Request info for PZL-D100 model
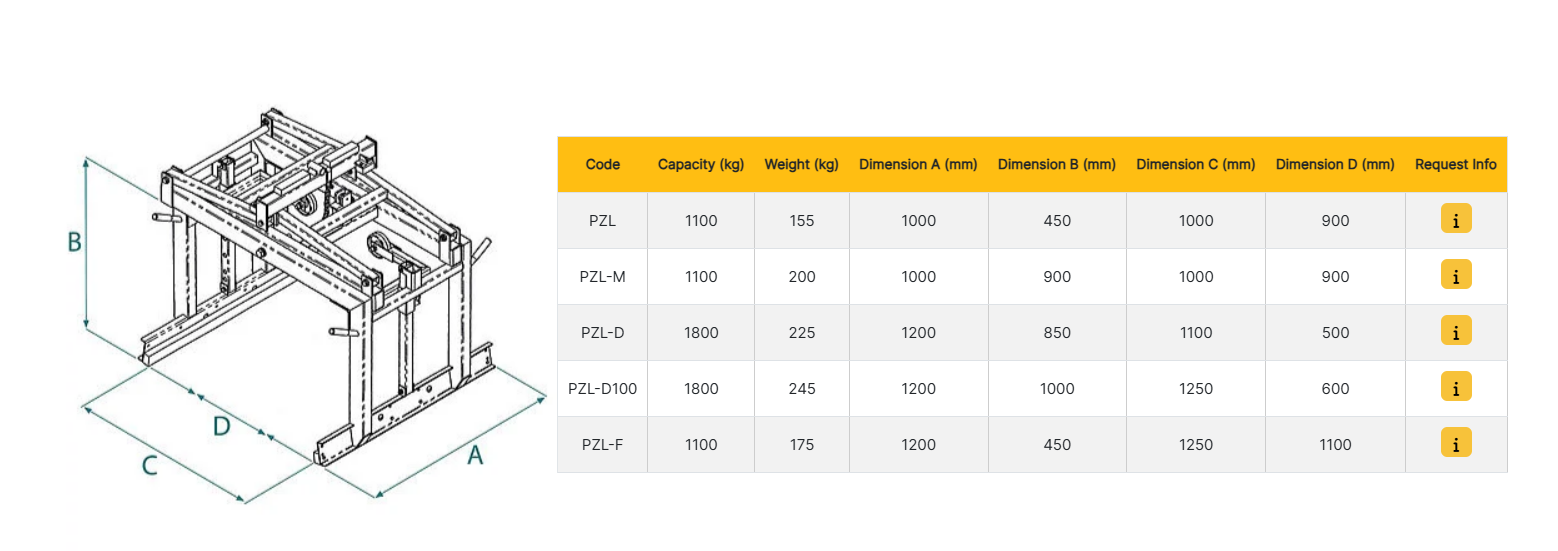Viewport: 1558px width, 551px height. (x=1455, y=388)
